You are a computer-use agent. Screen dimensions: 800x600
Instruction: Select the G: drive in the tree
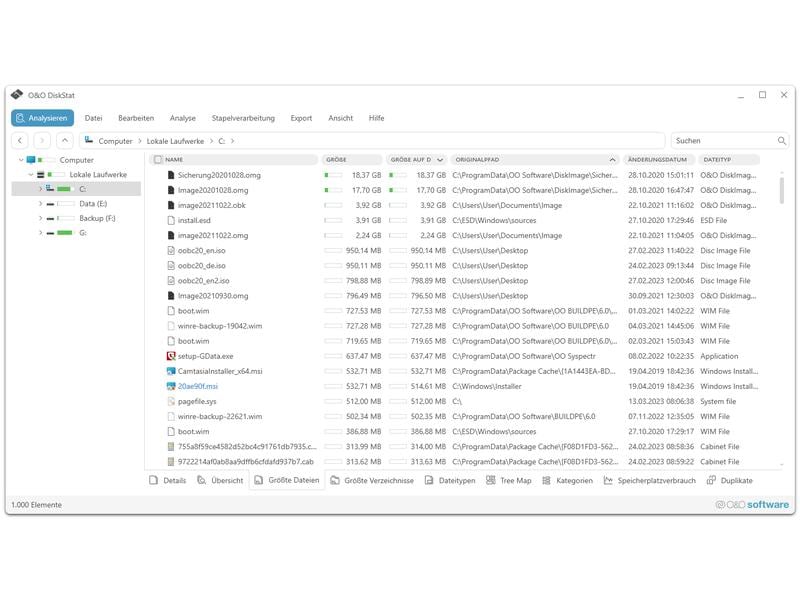click(x=83, y=233)
